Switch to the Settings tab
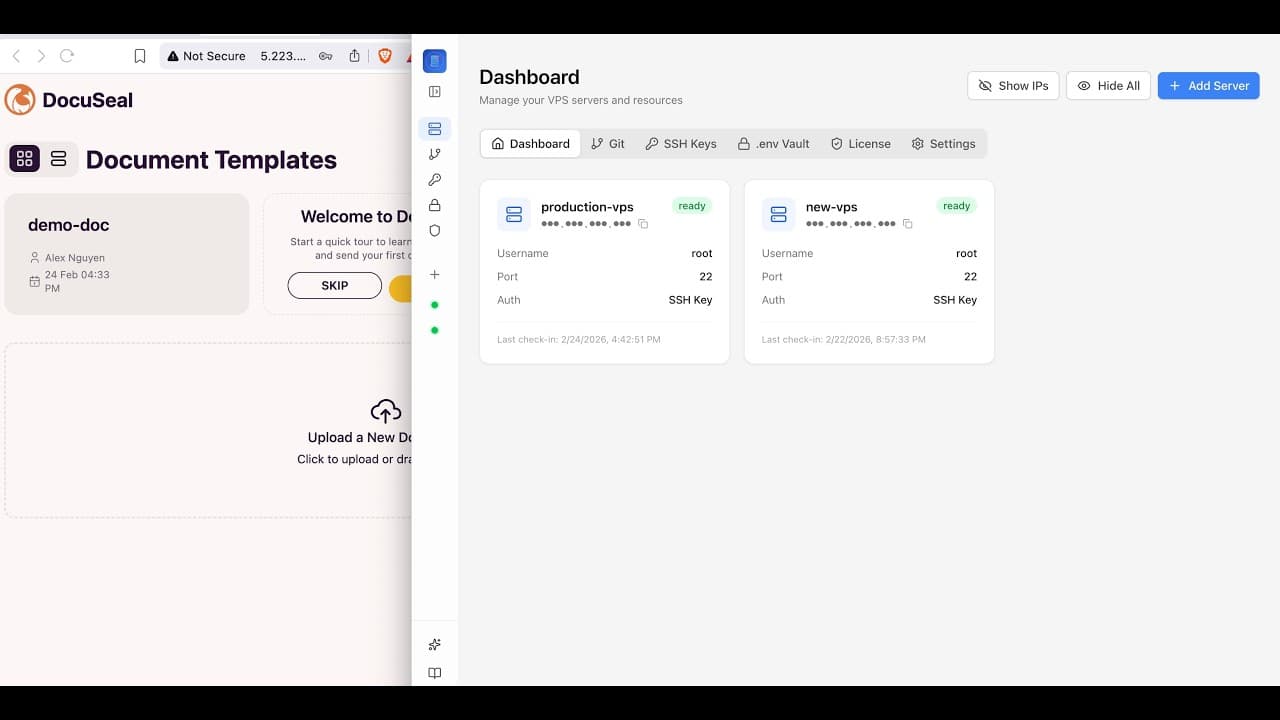The image size is (1280, 720). pyautogui.click(x=943, y=143)
